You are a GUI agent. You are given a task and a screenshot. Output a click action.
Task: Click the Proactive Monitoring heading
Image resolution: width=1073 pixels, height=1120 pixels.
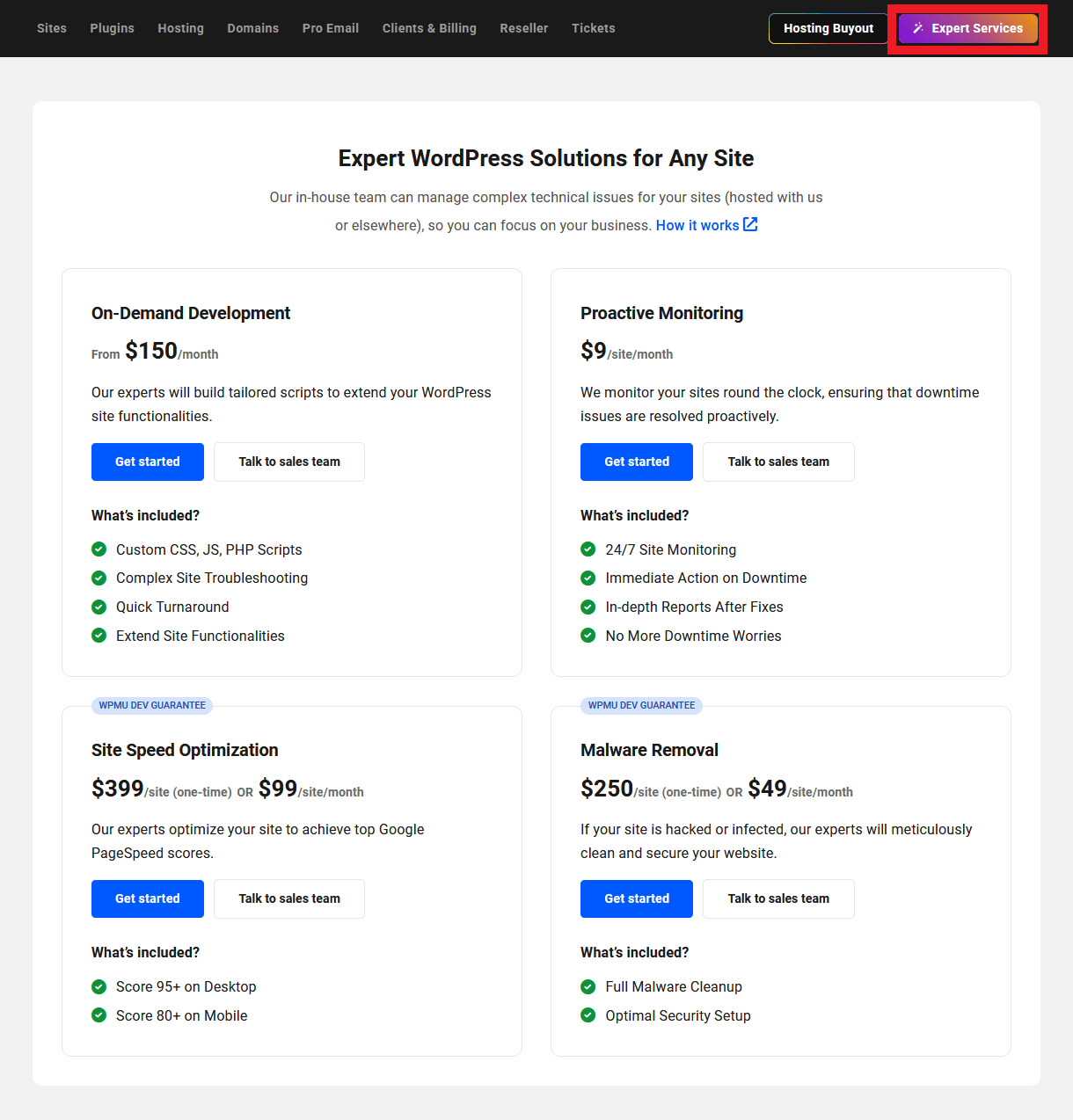click(661, 313)
